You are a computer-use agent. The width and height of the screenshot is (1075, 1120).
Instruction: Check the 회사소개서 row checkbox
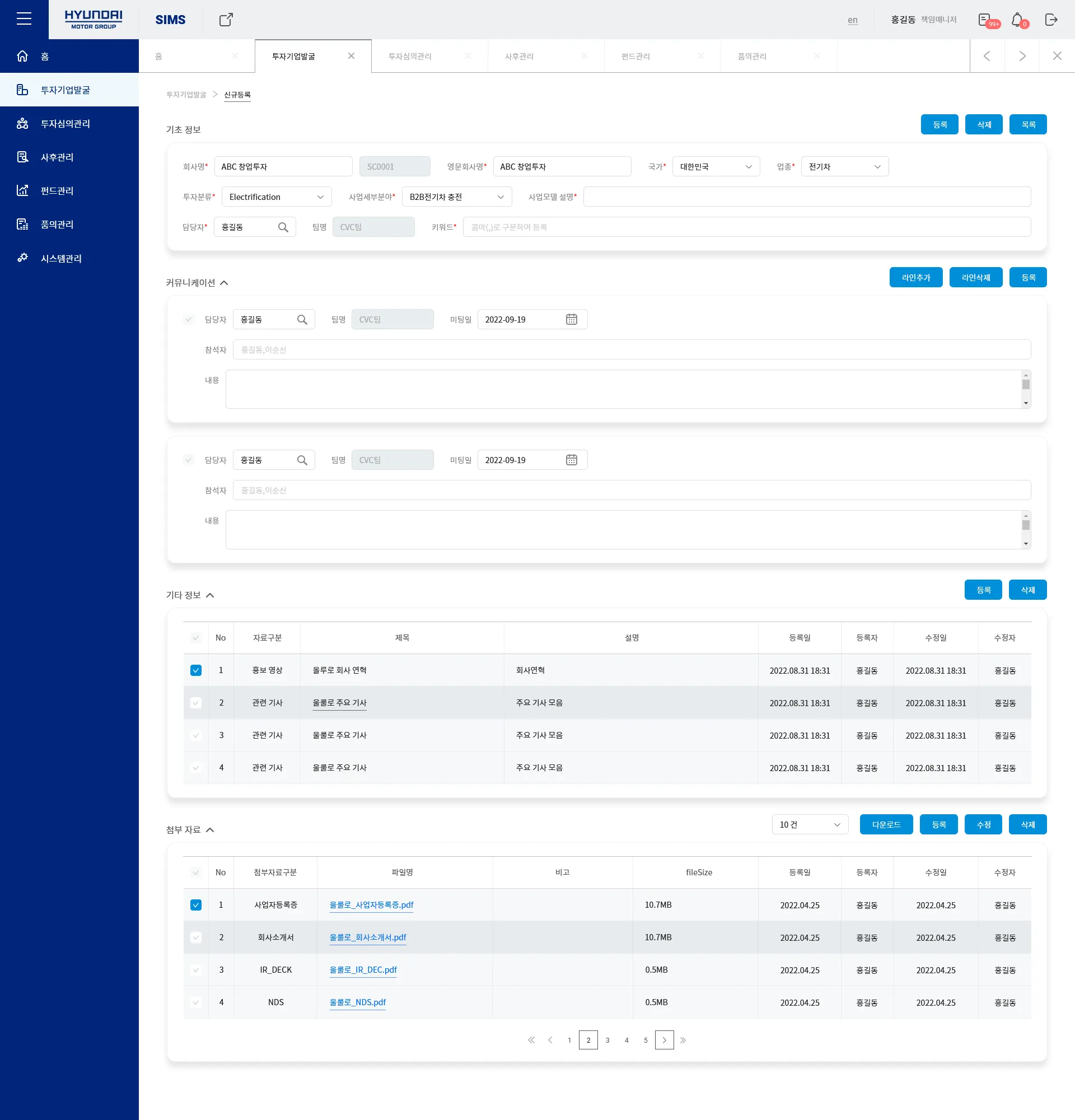(x=196, y=937)
